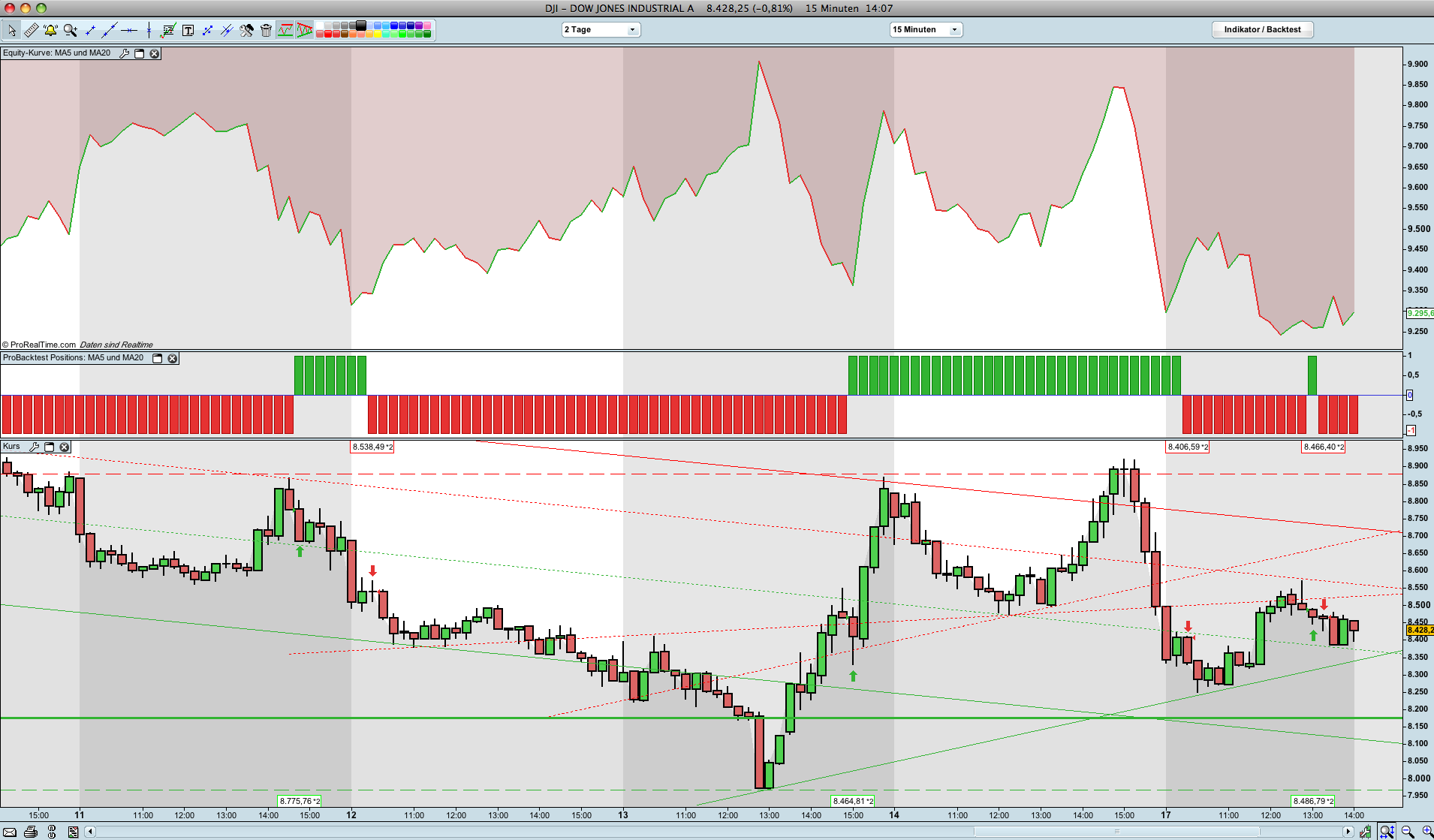Click the zoom in magnifier at bottom right
Screen dimensions: 1434x840
point(1426,832)
